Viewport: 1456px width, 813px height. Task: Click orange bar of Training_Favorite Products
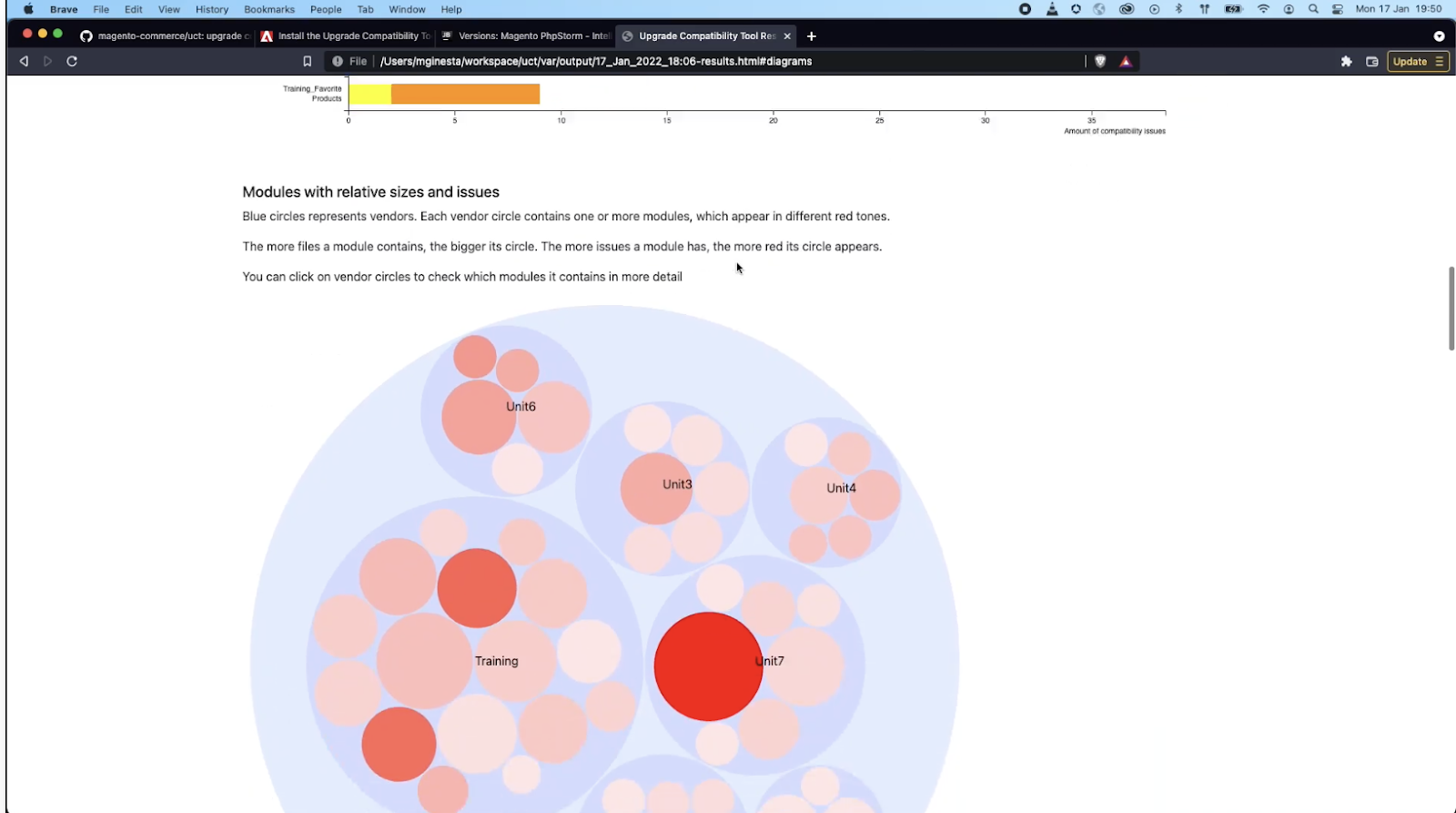[465, 94]
